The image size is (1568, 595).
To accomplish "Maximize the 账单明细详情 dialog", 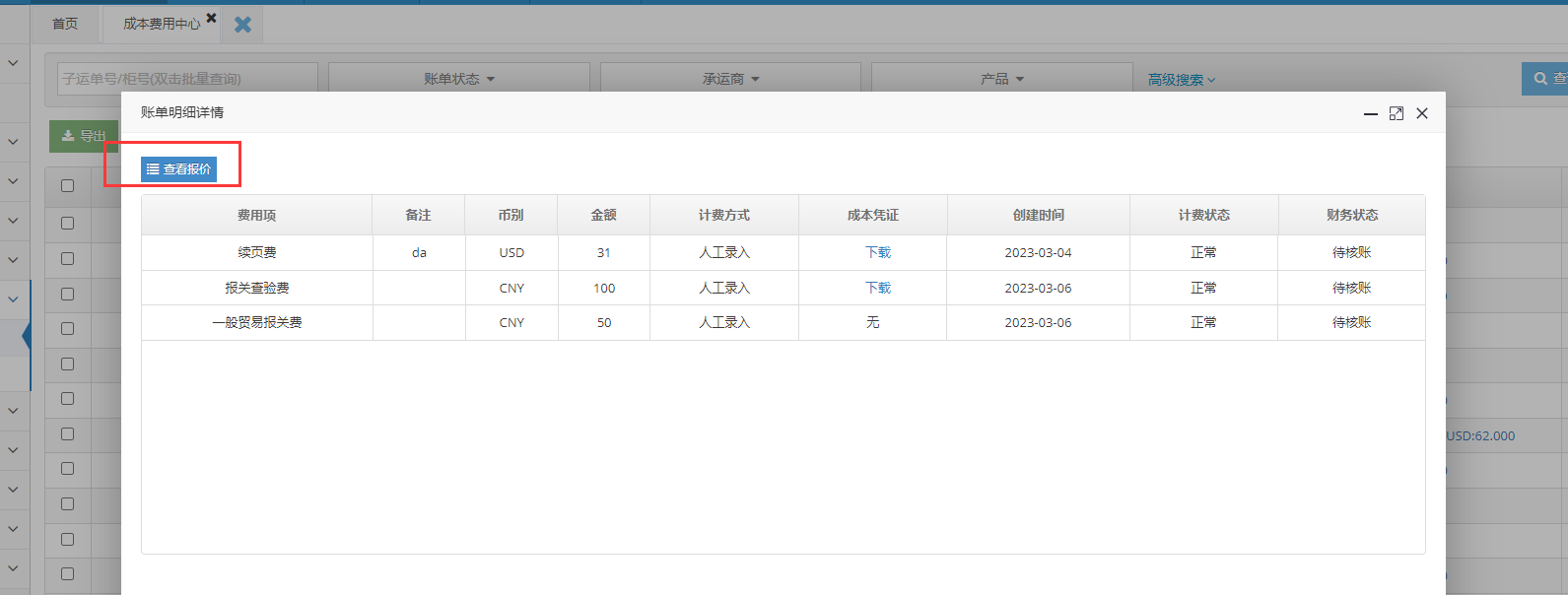I will pyautogui.click(x=1396, y=113).
